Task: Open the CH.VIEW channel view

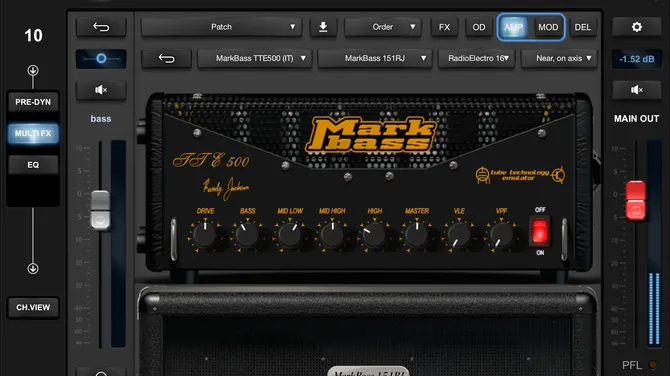Action: [x=33, y=308]
